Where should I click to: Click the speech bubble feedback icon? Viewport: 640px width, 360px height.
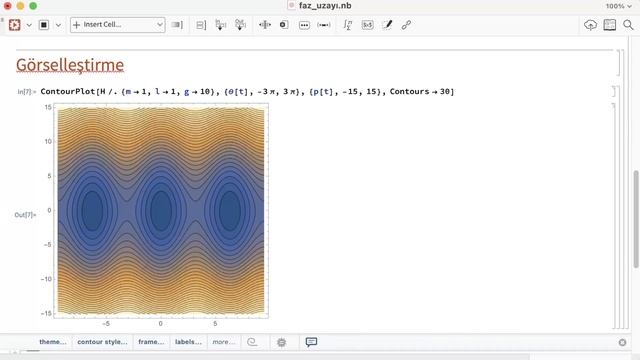[311, 342]
